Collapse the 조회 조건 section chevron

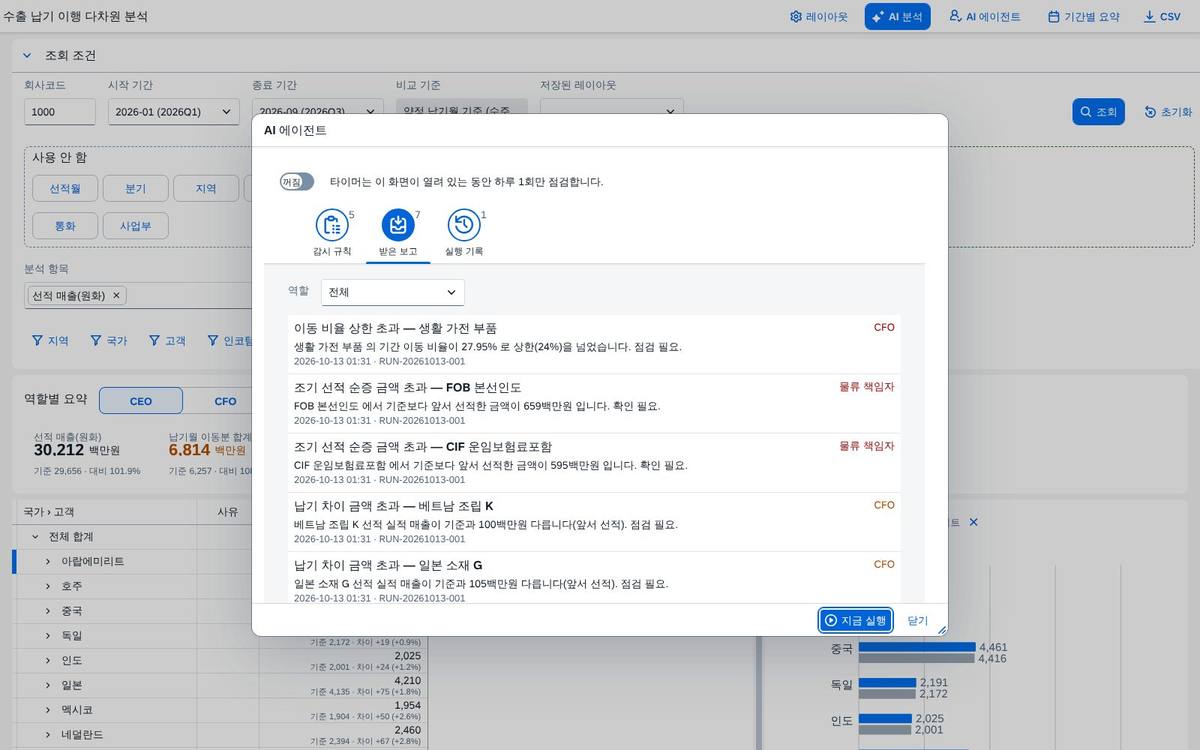point(27,56)
